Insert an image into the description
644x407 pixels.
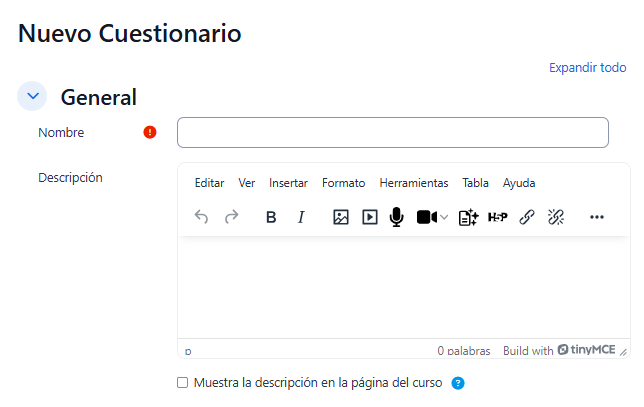point(340,217)
